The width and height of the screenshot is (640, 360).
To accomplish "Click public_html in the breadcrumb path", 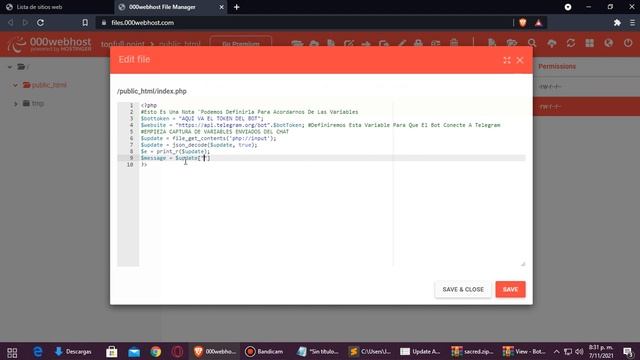I will (180, 44).
